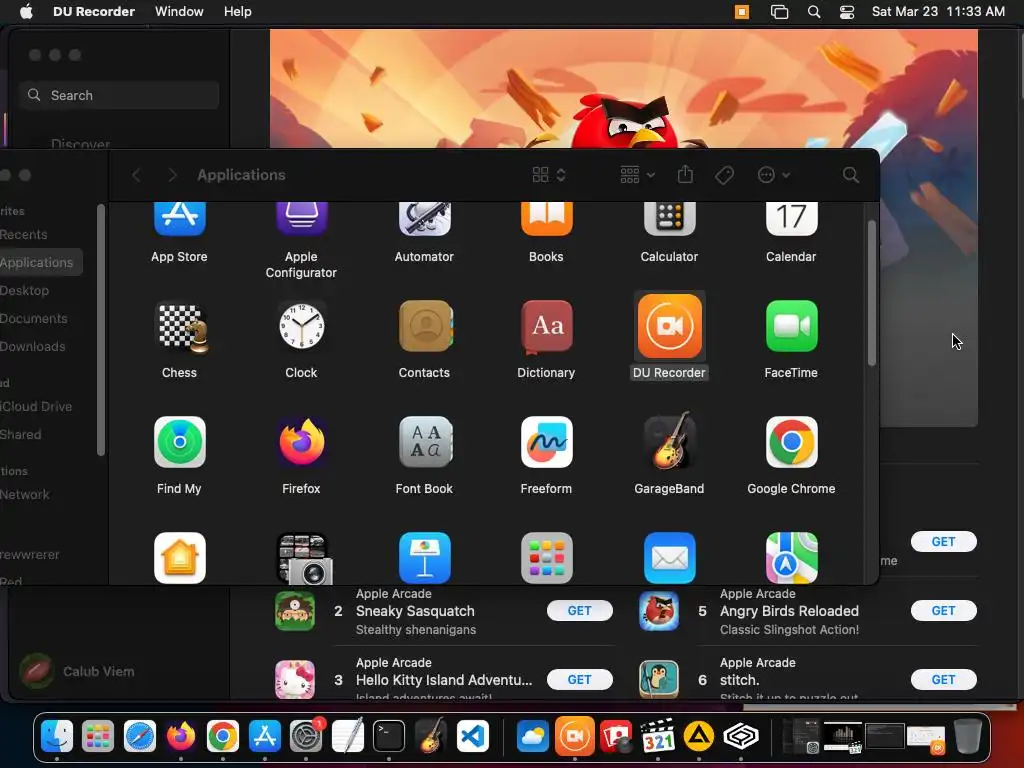Get Hello Kitty Island Adventure
The image size is (1024, 768).
579,680
